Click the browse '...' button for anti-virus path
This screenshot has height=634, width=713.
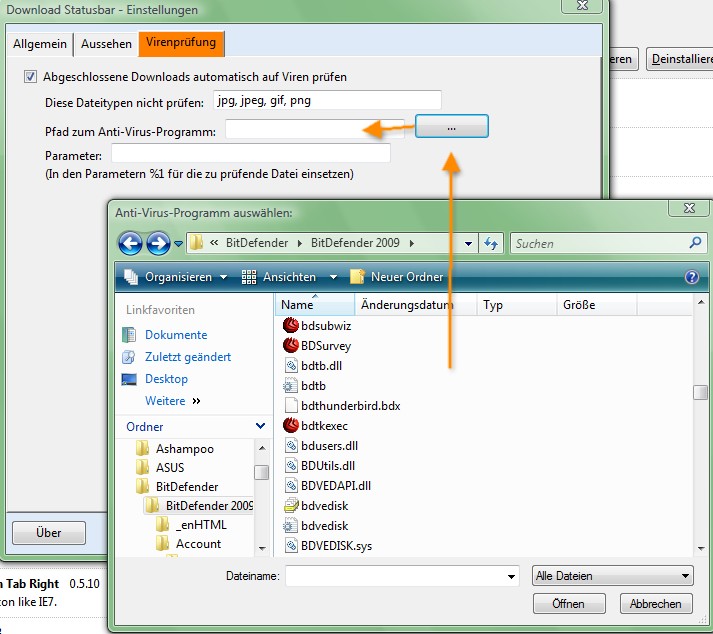[452, 126]
